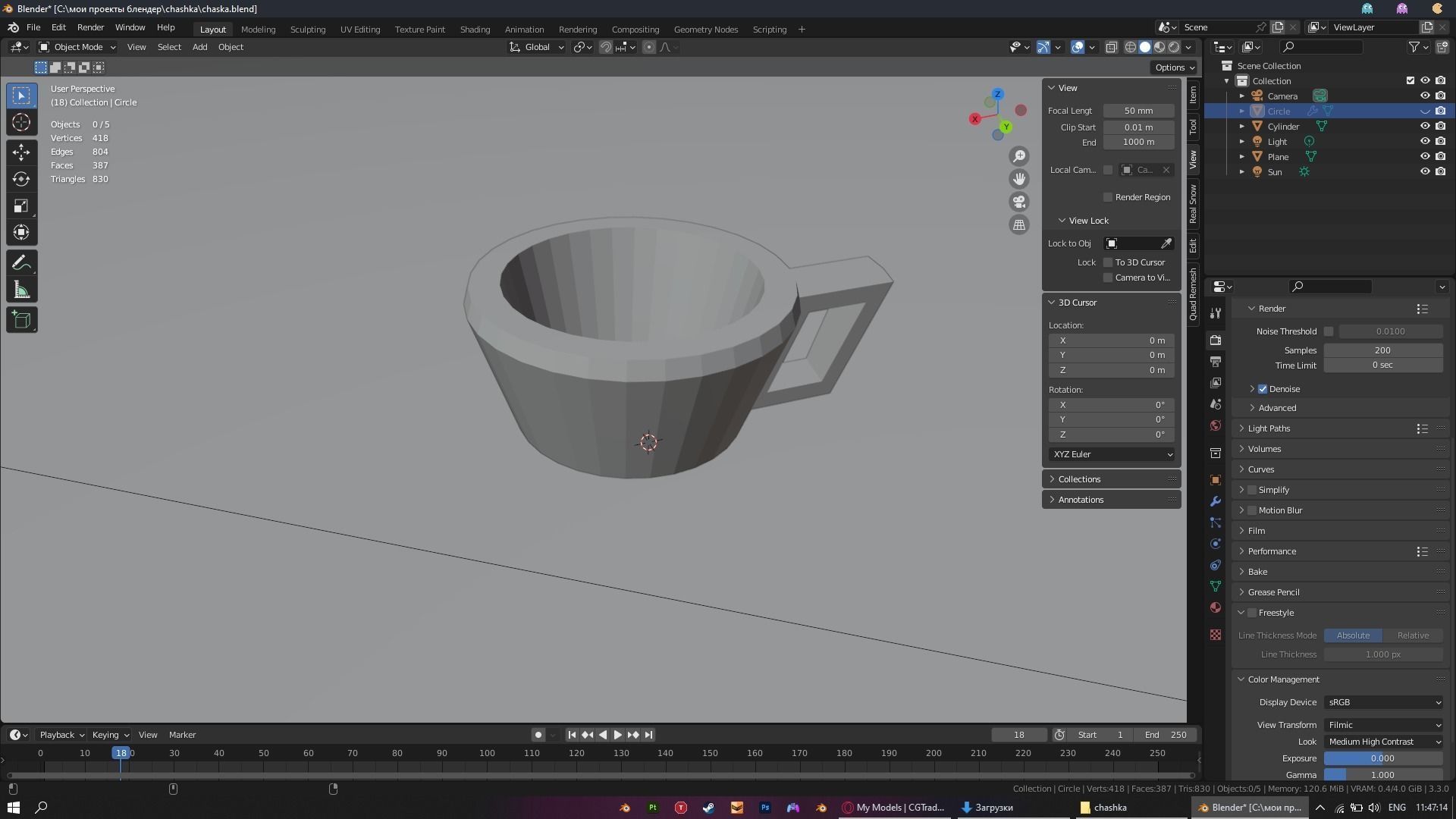1456x819 pixels.
Task: Click the pan view hand icon
Action: (1019, 179)
